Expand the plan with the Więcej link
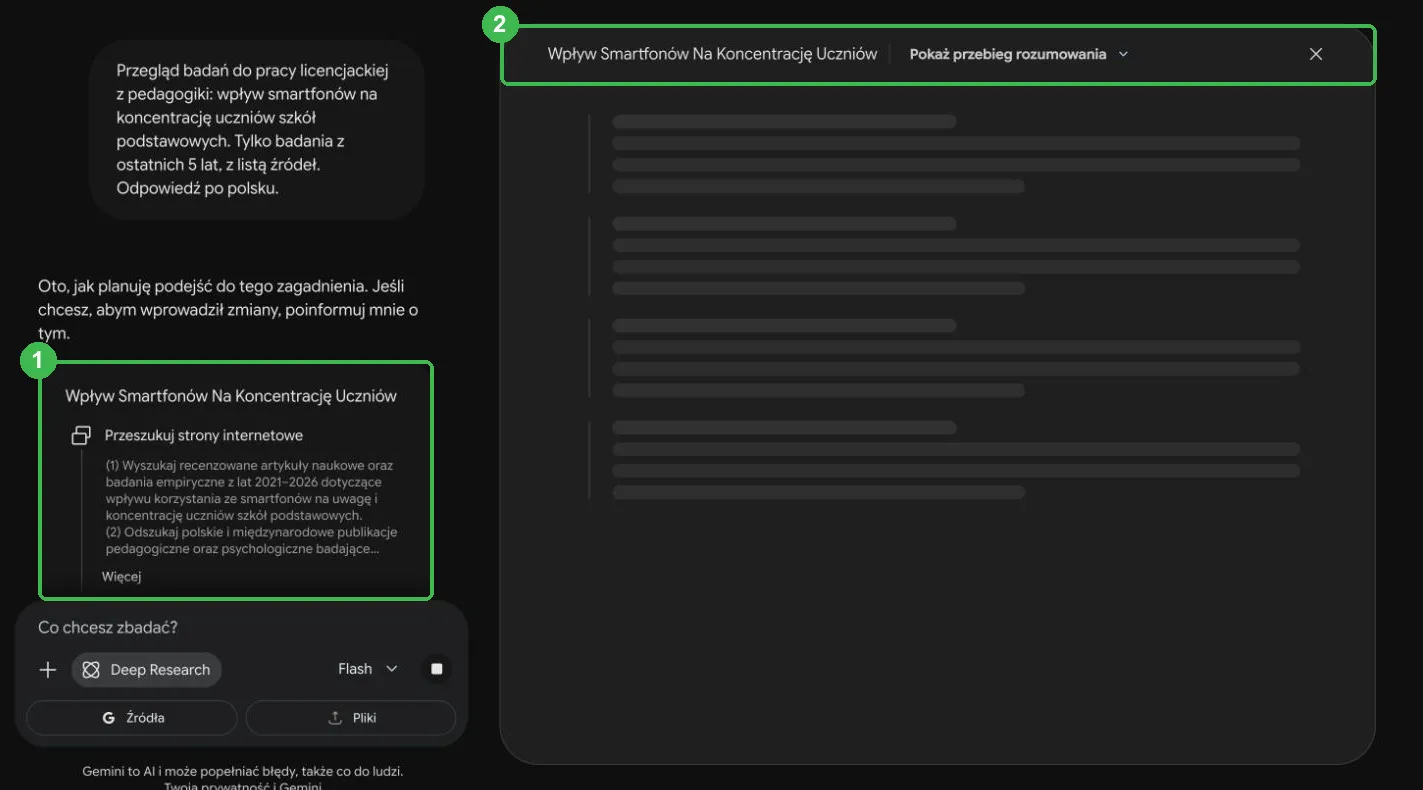This screenshot has height=790, width=1423. coord(122,577)
